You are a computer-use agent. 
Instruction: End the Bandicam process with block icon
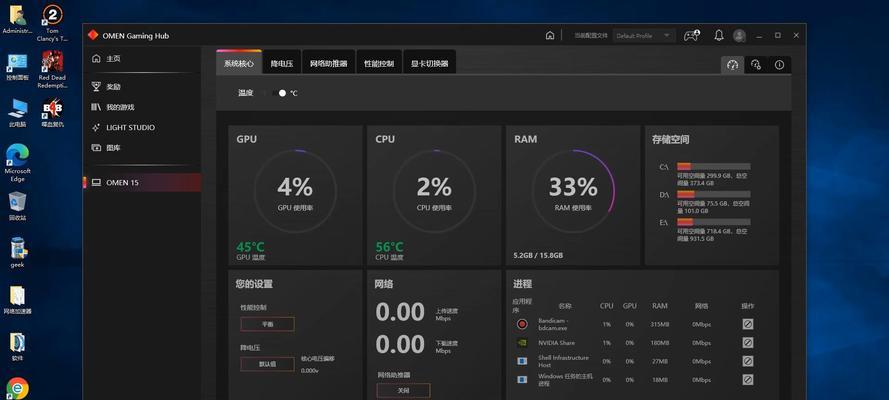pos(748,324)
